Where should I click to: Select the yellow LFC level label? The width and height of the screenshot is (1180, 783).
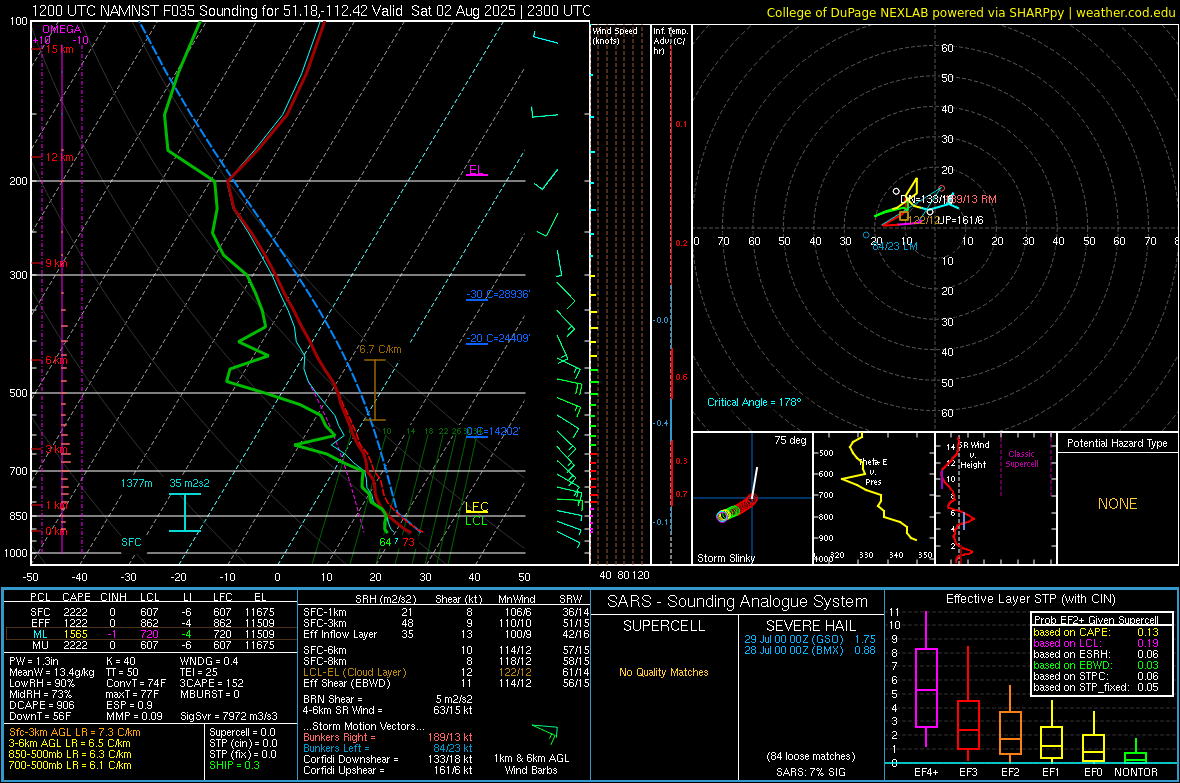[476, 507]
